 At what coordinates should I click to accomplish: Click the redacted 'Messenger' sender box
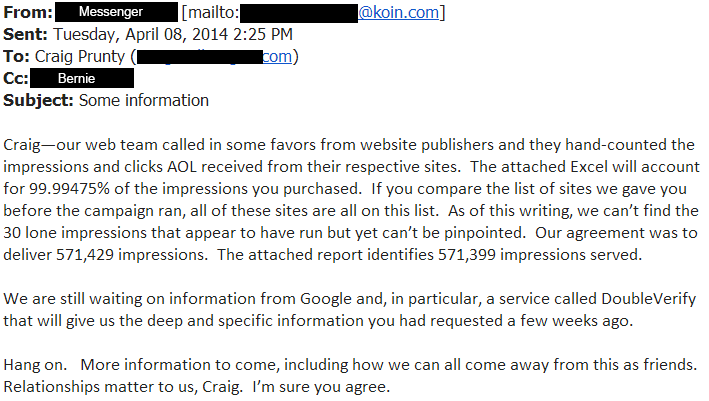pos(116,12)
